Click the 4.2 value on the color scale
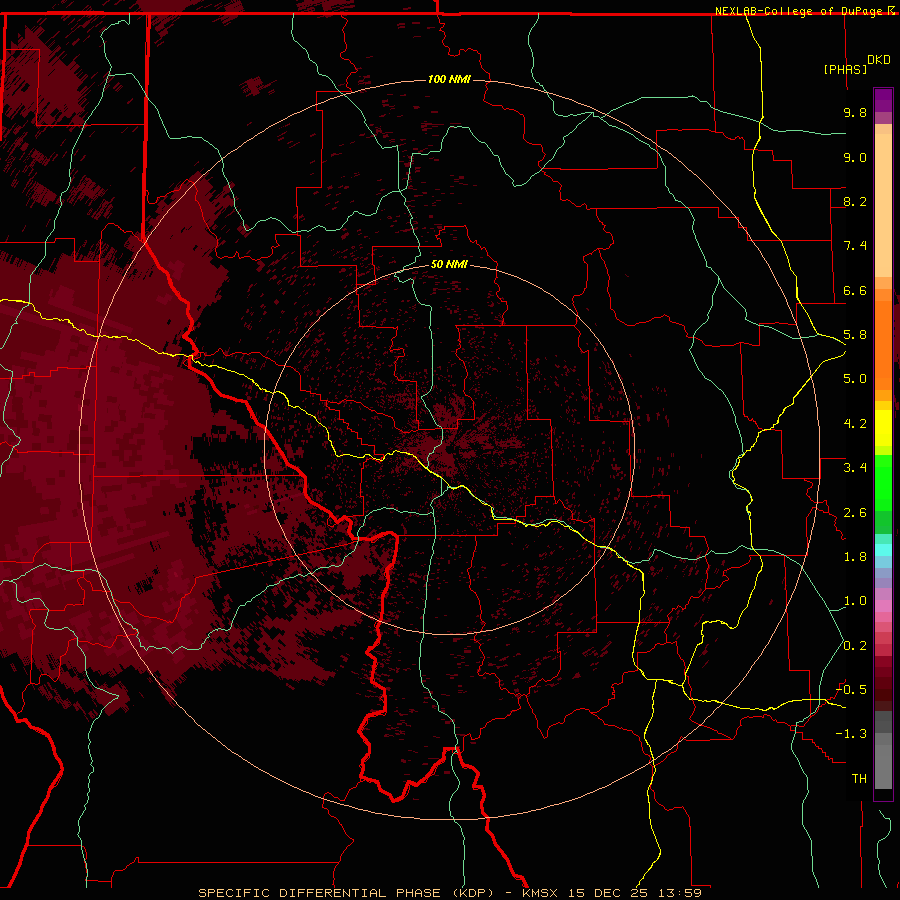This screenshot has width=900, height=900. (x=855, y=424)
